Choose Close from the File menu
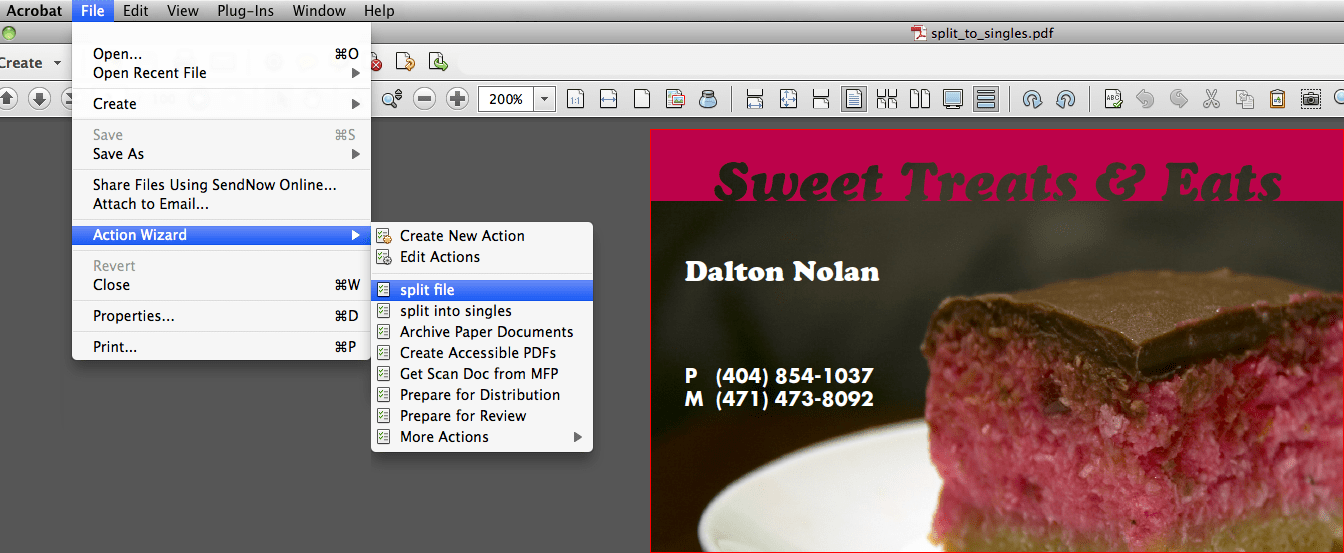1344x553 pixels. coord(221,285)
